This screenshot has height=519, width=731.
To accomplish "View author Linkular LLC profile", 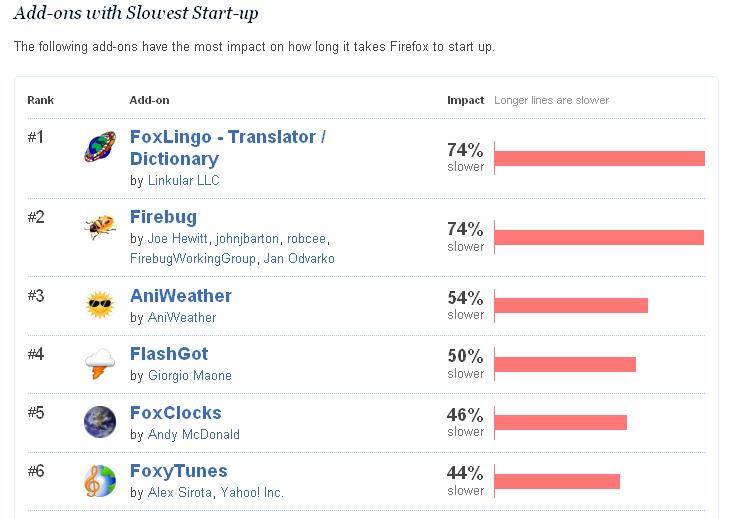I will pyautogui.click(x=183, y=181).
